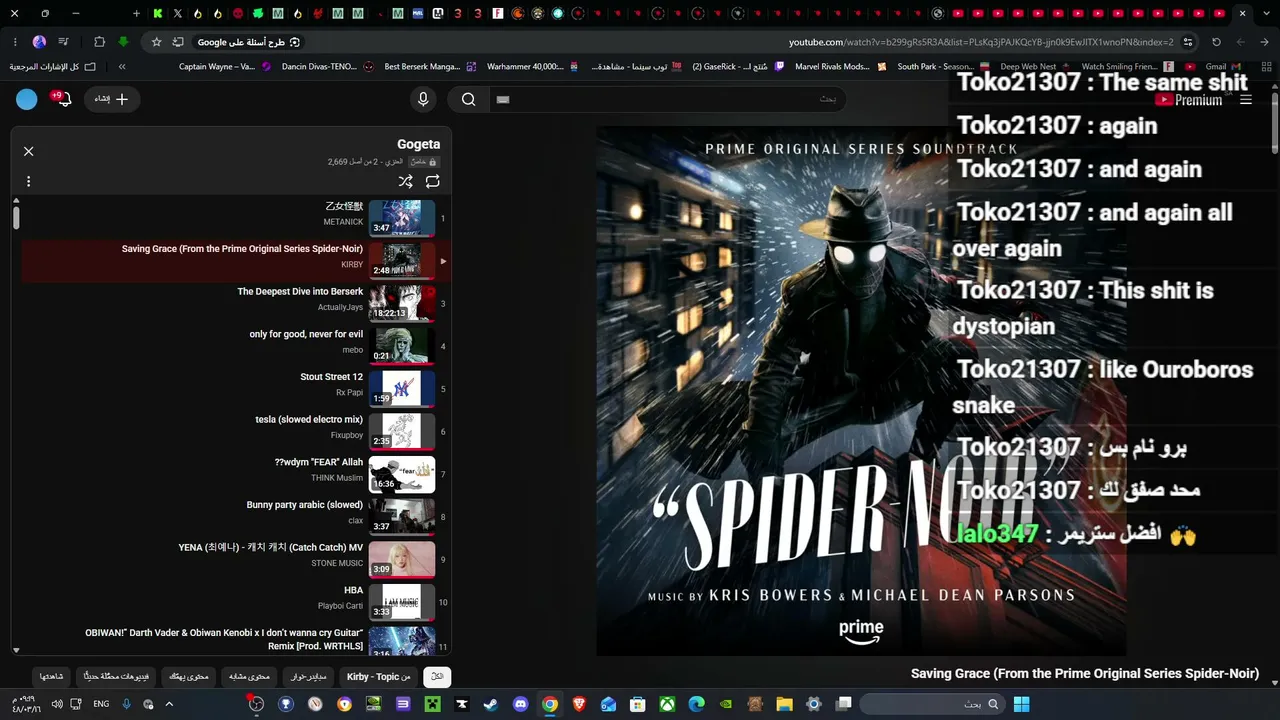Click the HBA Playboi Carti thumbnail
1280x720 pixels.
[402, 603]
